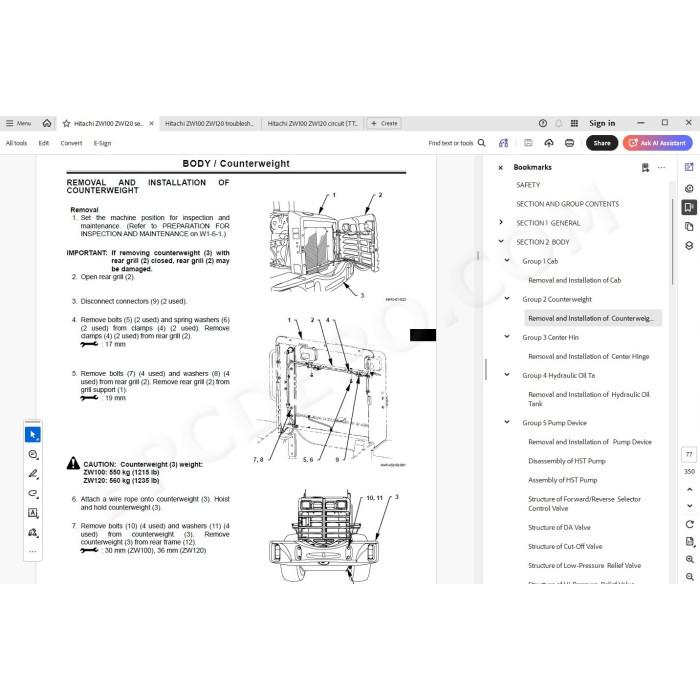Select Removal and Installation of Counterweight bookmark
This screenshot has width=700, height=700.
pyautogui.click(x=591, y=318)
